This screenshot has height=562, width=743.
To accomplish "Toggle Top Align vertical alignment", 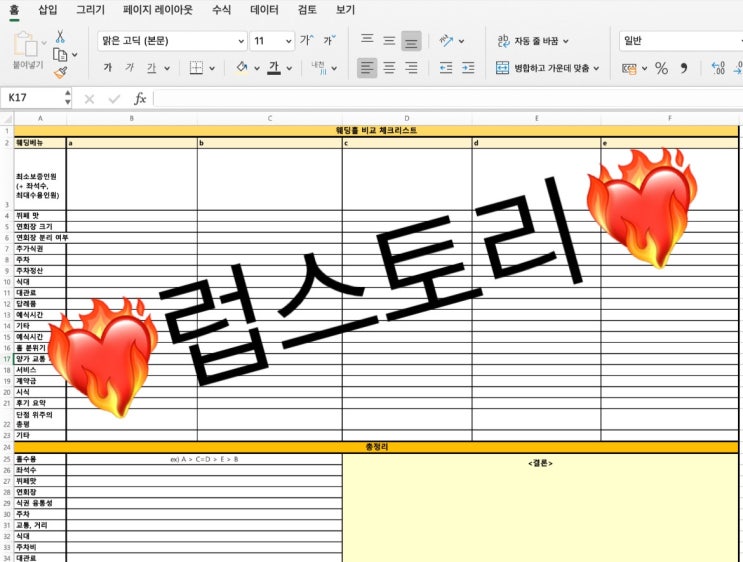I will point(367,39).
